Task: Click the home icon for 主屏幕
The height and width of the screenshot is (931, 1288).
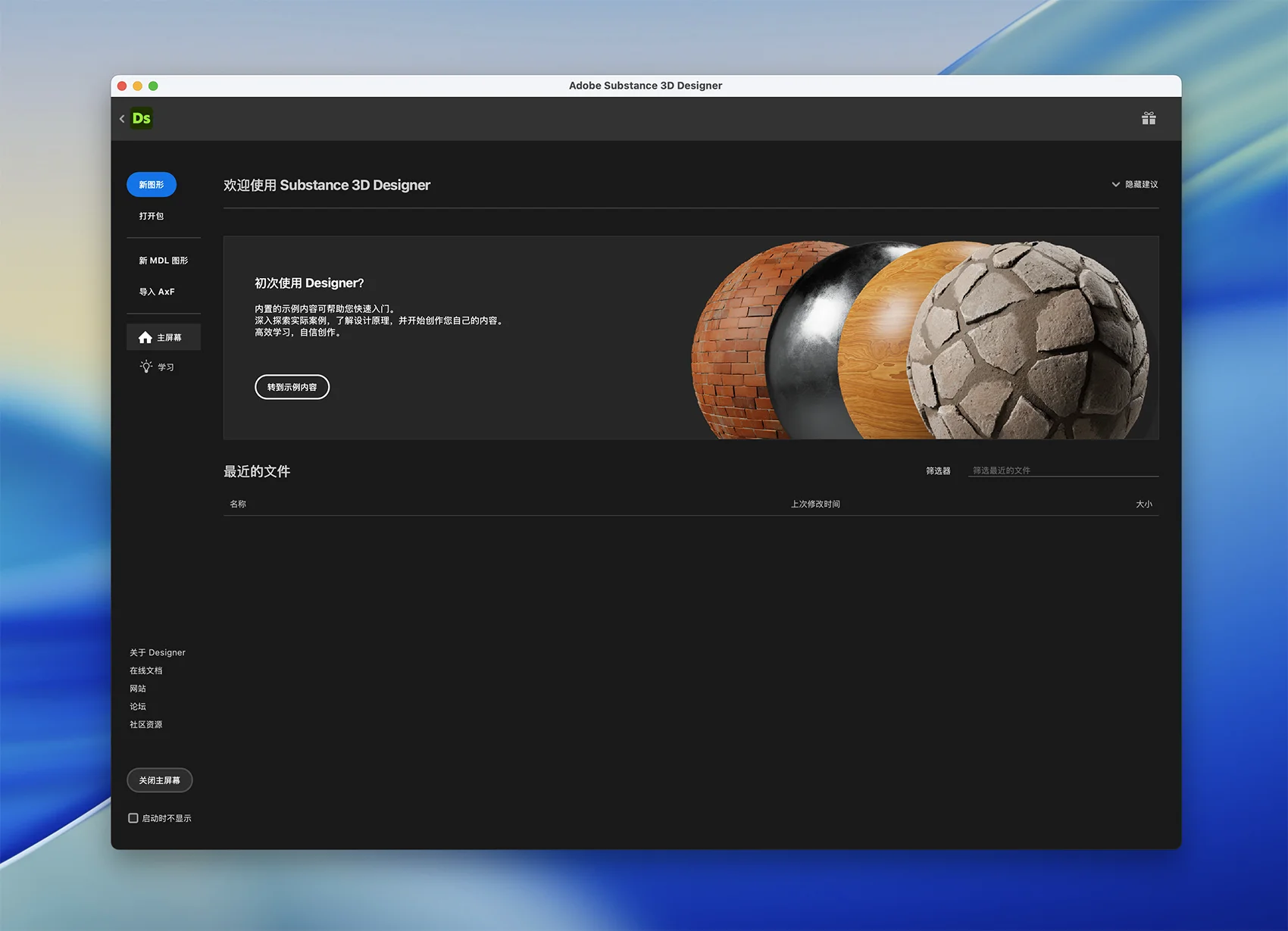Action: coord(145,338)
